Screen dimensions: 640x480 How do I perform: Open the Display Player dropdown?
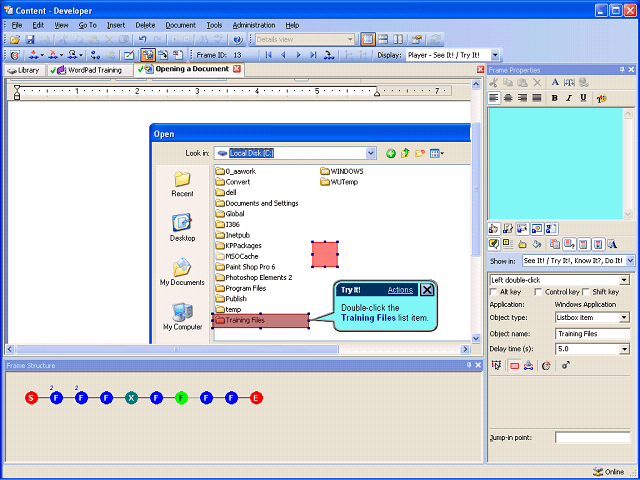[x=495, y=55]
